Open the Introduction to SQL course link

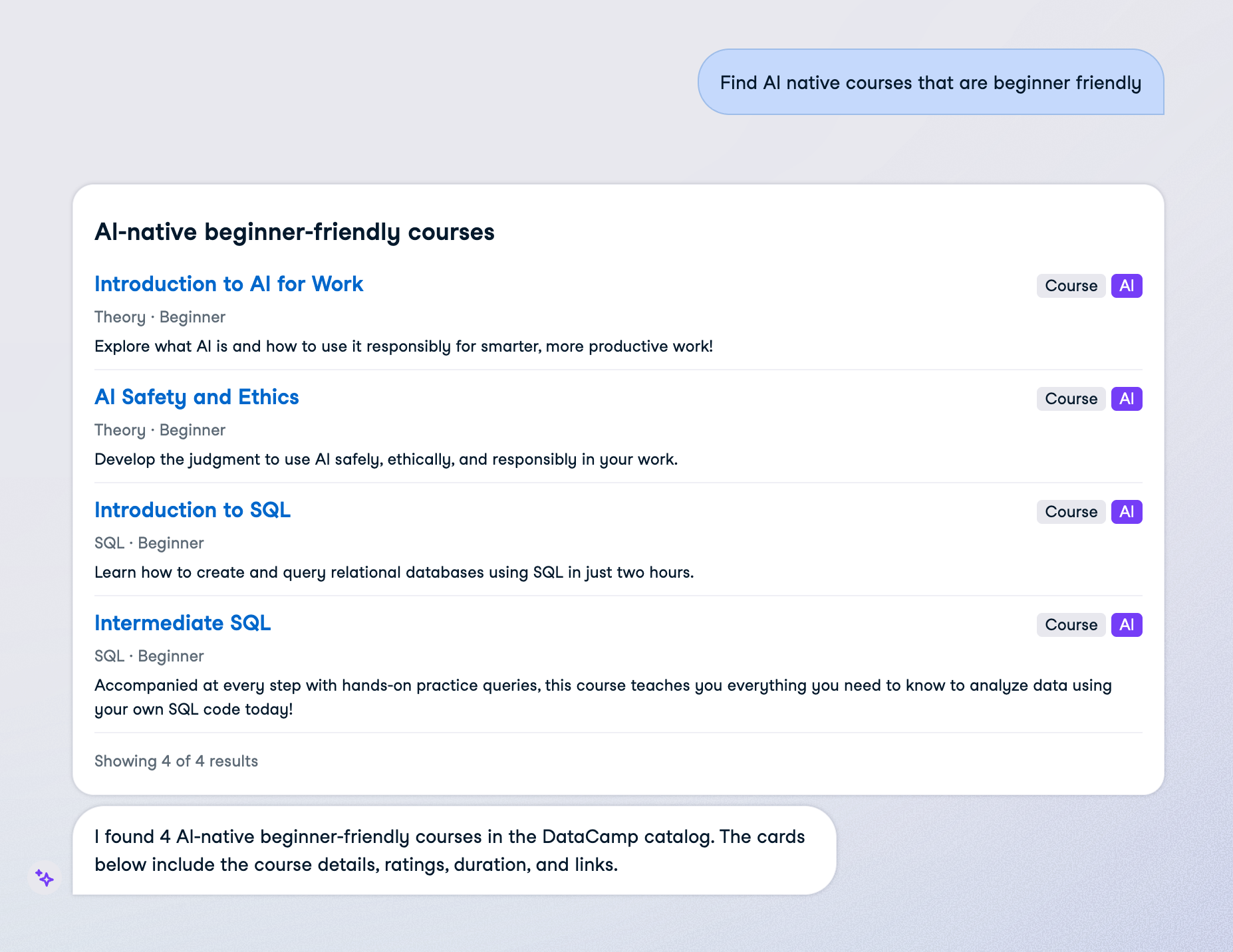[192, 510]
